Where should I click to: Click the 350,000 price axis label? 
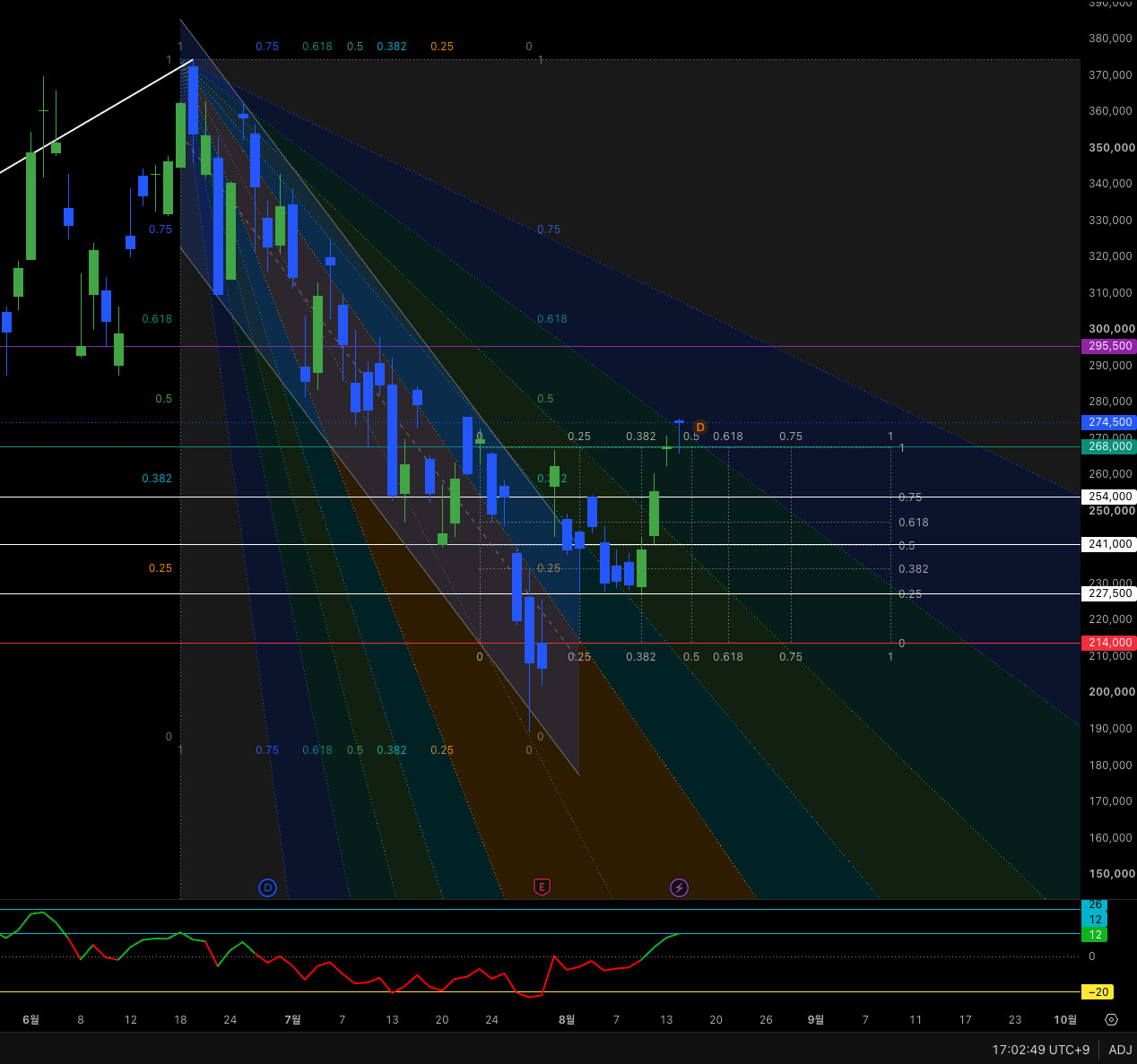(x=1111, y=148)
